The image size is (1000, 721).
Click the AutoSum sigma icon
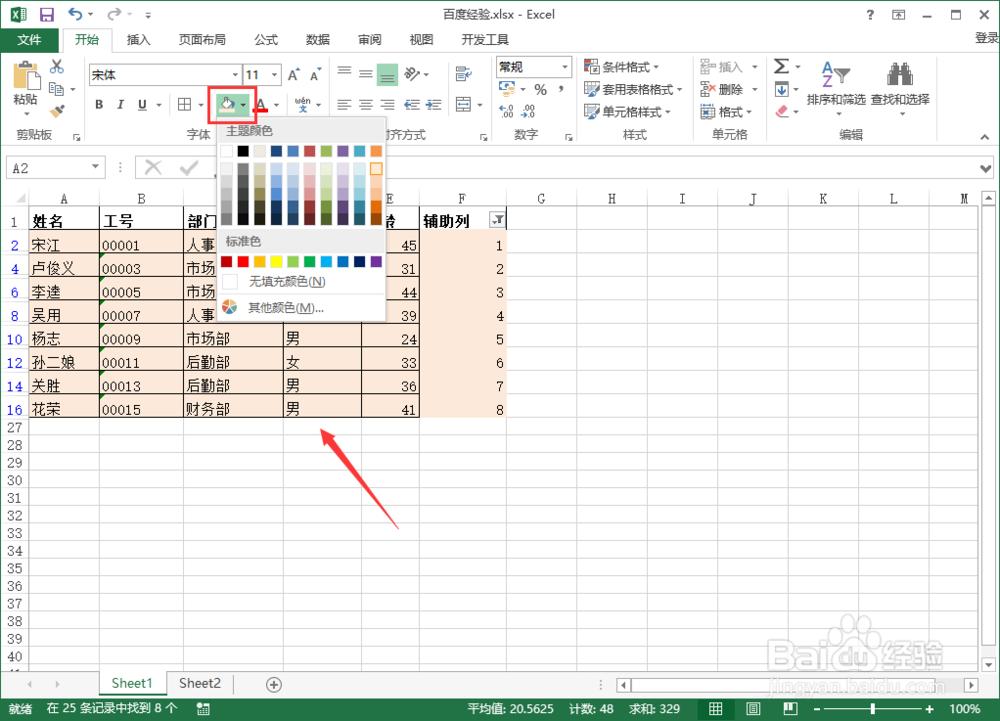coord(781,66)
